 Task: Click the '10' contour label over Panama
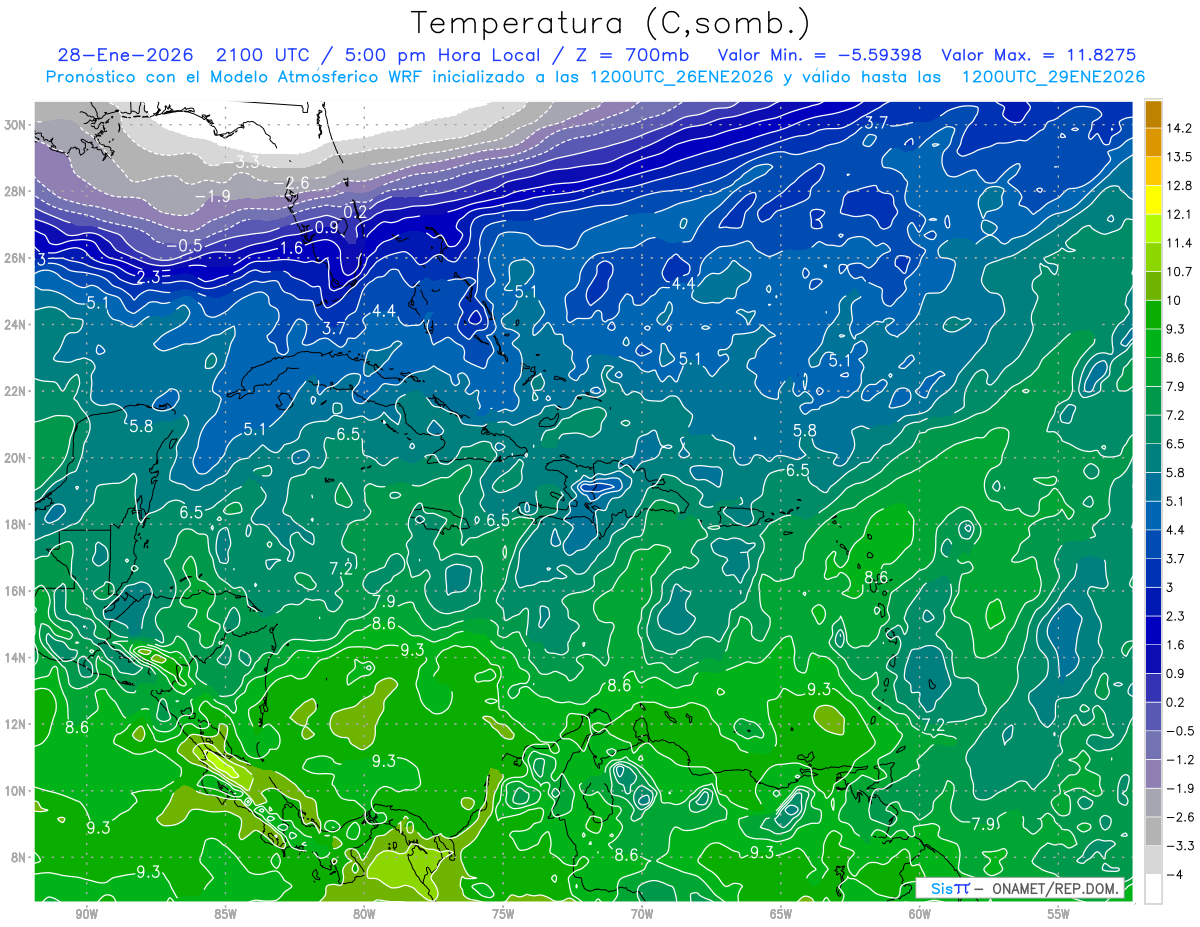coord(406,827)
